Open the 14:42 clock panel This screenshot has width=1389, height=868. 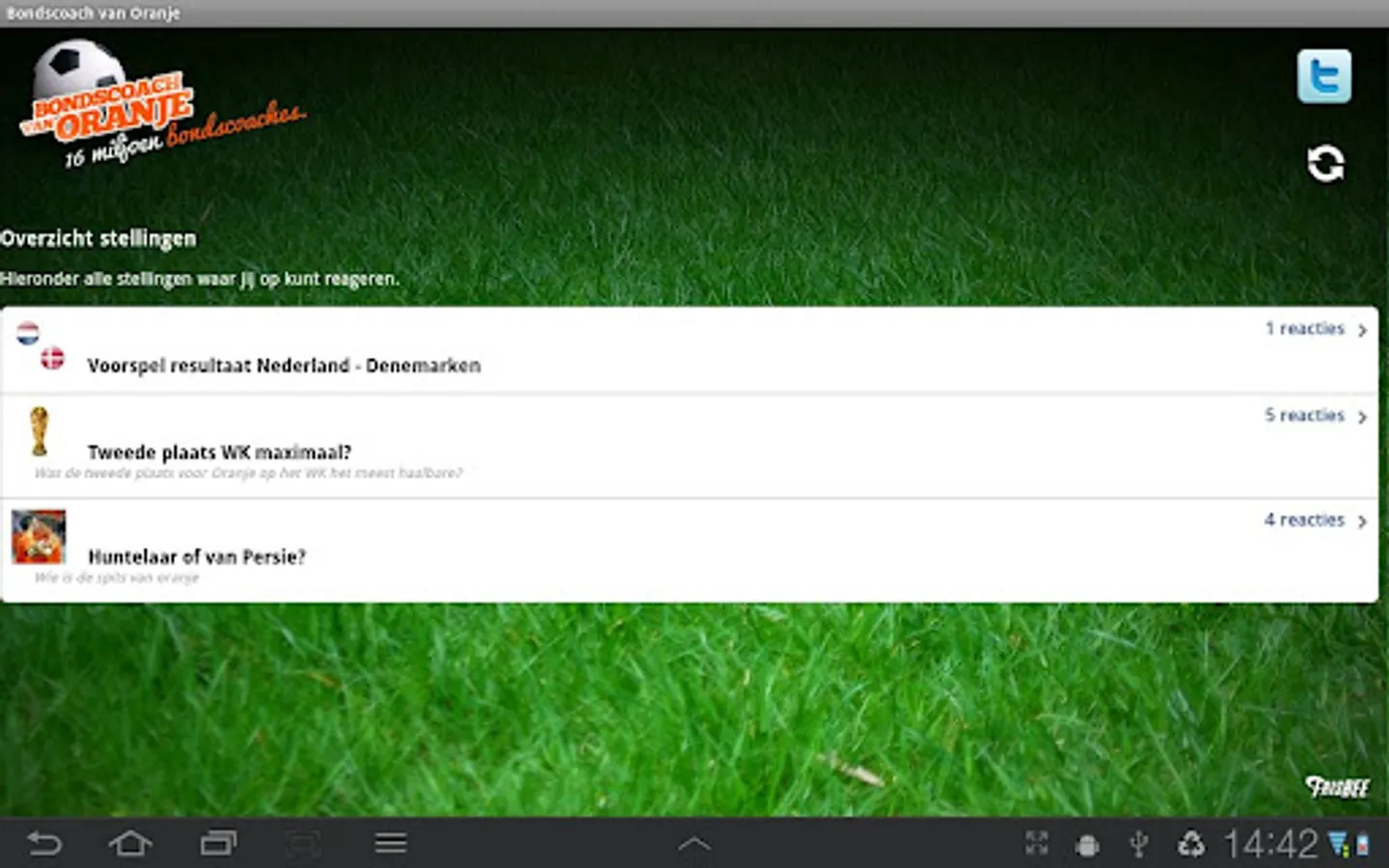[x=1270, y=845]
